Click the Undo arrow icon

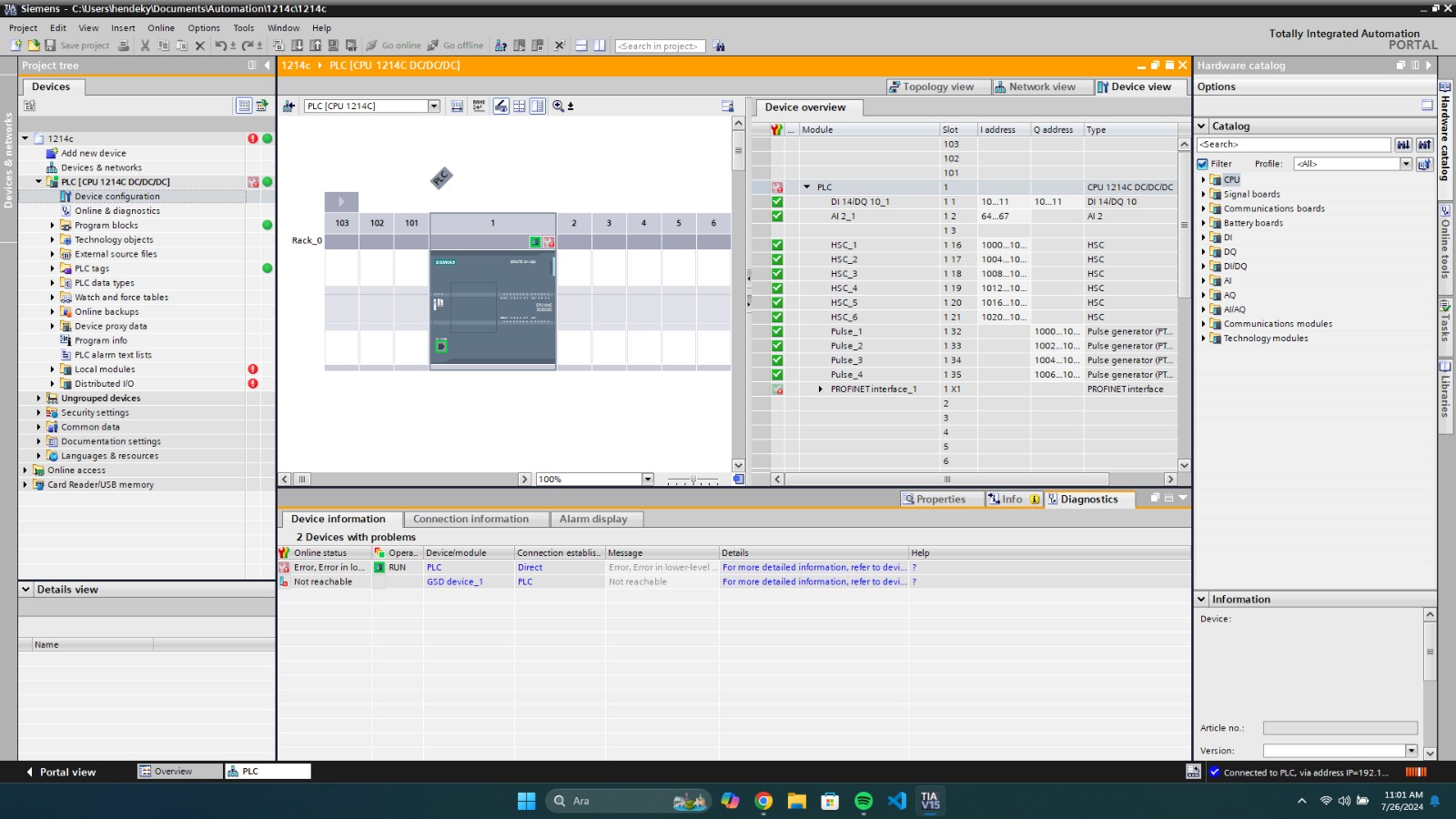click(221, 45)
